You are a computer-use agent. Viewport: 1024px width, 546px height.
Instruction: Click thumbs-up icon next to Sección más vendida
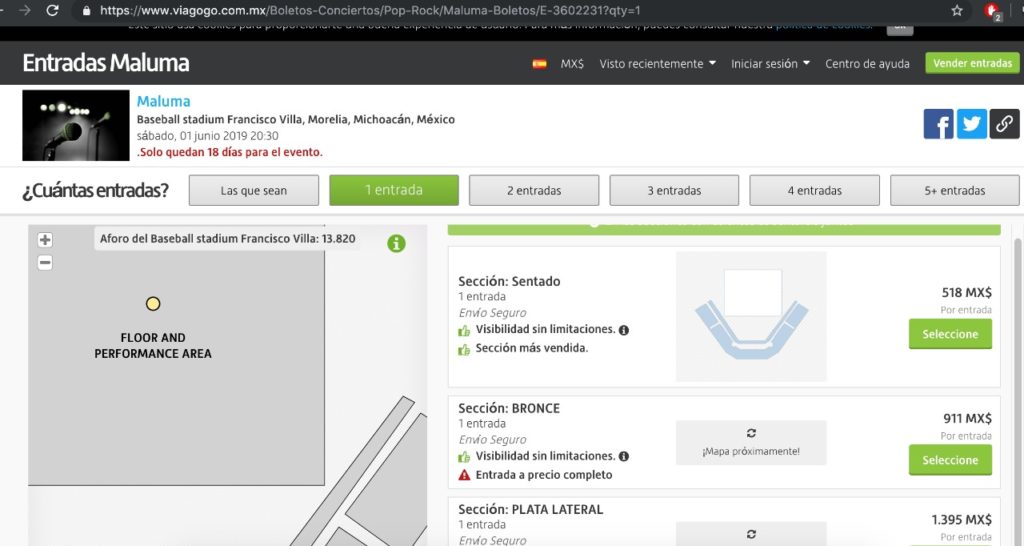point(464,349)
